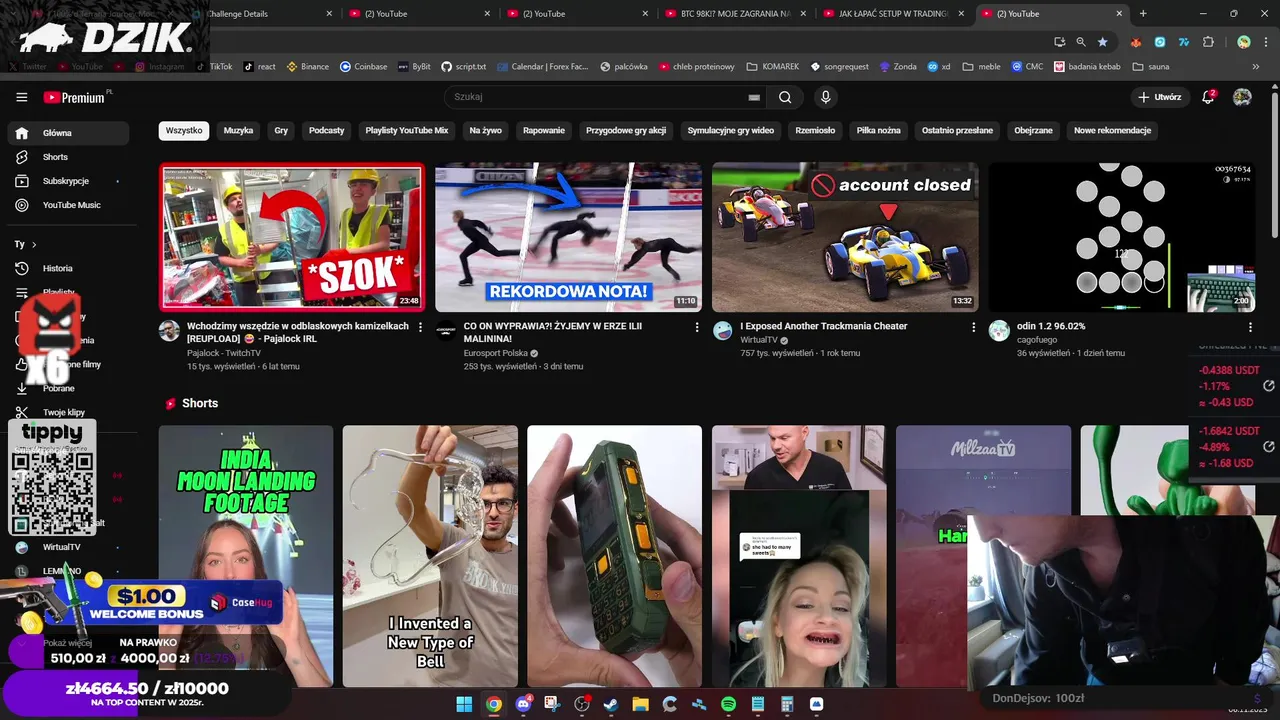
Task: Open the sauna bookmark folder
Action: click(1151, 67)
